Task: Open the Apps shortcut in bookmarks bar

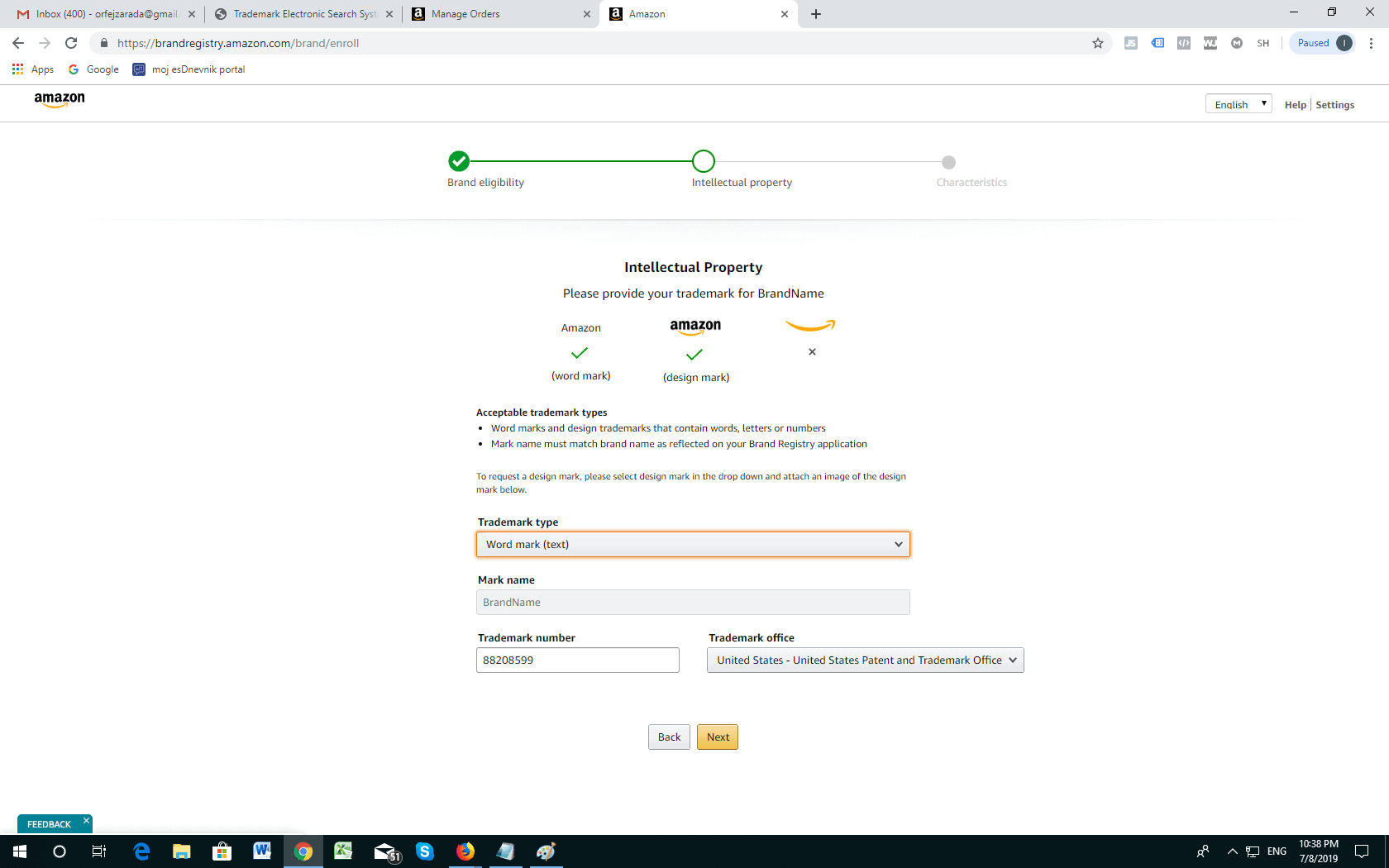Action: 33,69
